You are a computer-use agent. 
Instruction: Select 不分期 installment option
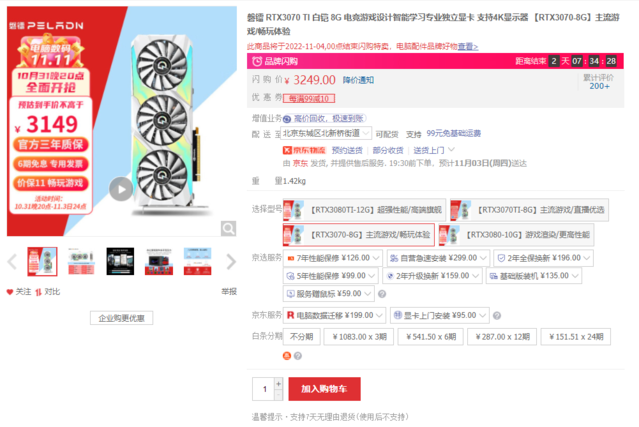302,337
